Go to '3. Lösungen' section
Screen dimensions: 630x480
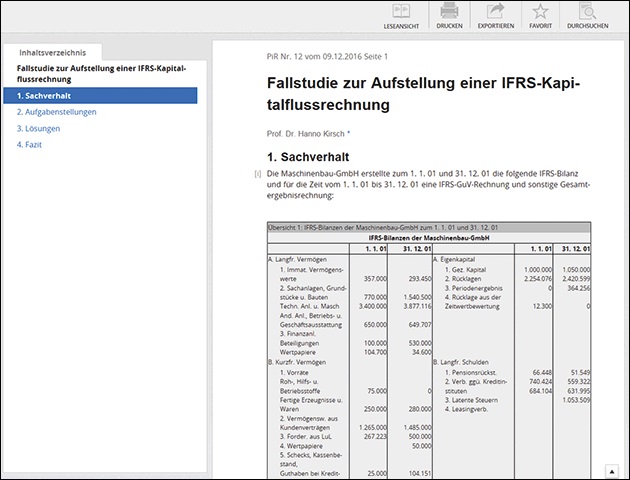(38, 128)
